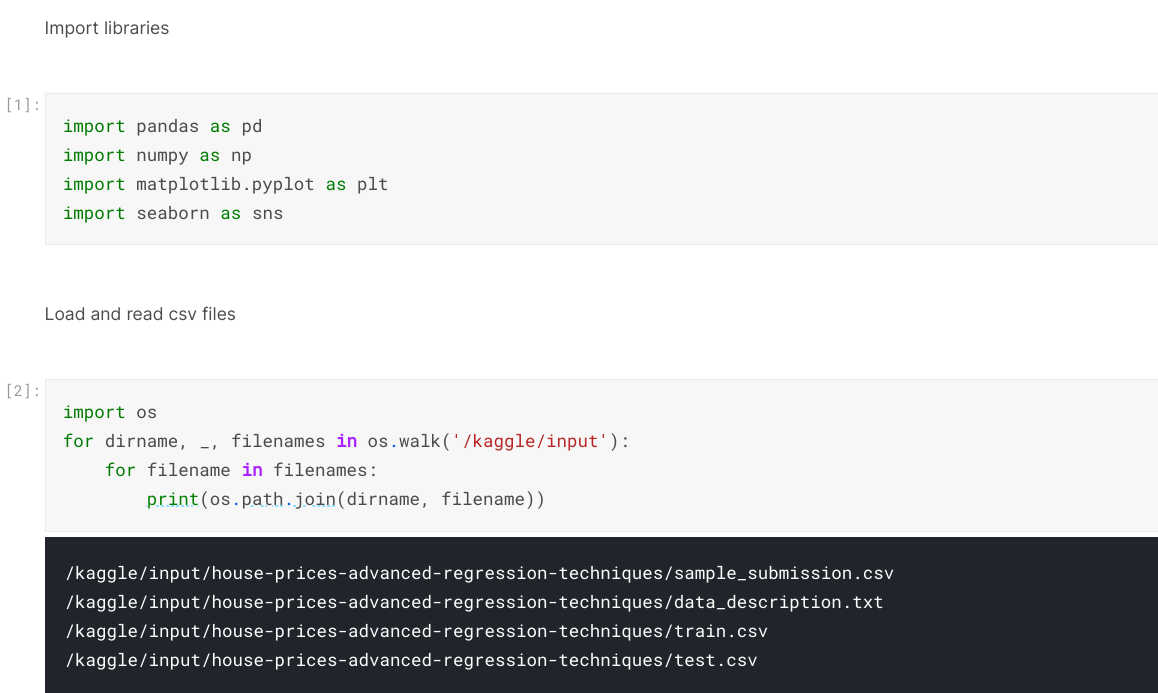Click the "dirname" variable in the for loop
The width and height of the screenshot is (1158, 693).
coord(141,441)
